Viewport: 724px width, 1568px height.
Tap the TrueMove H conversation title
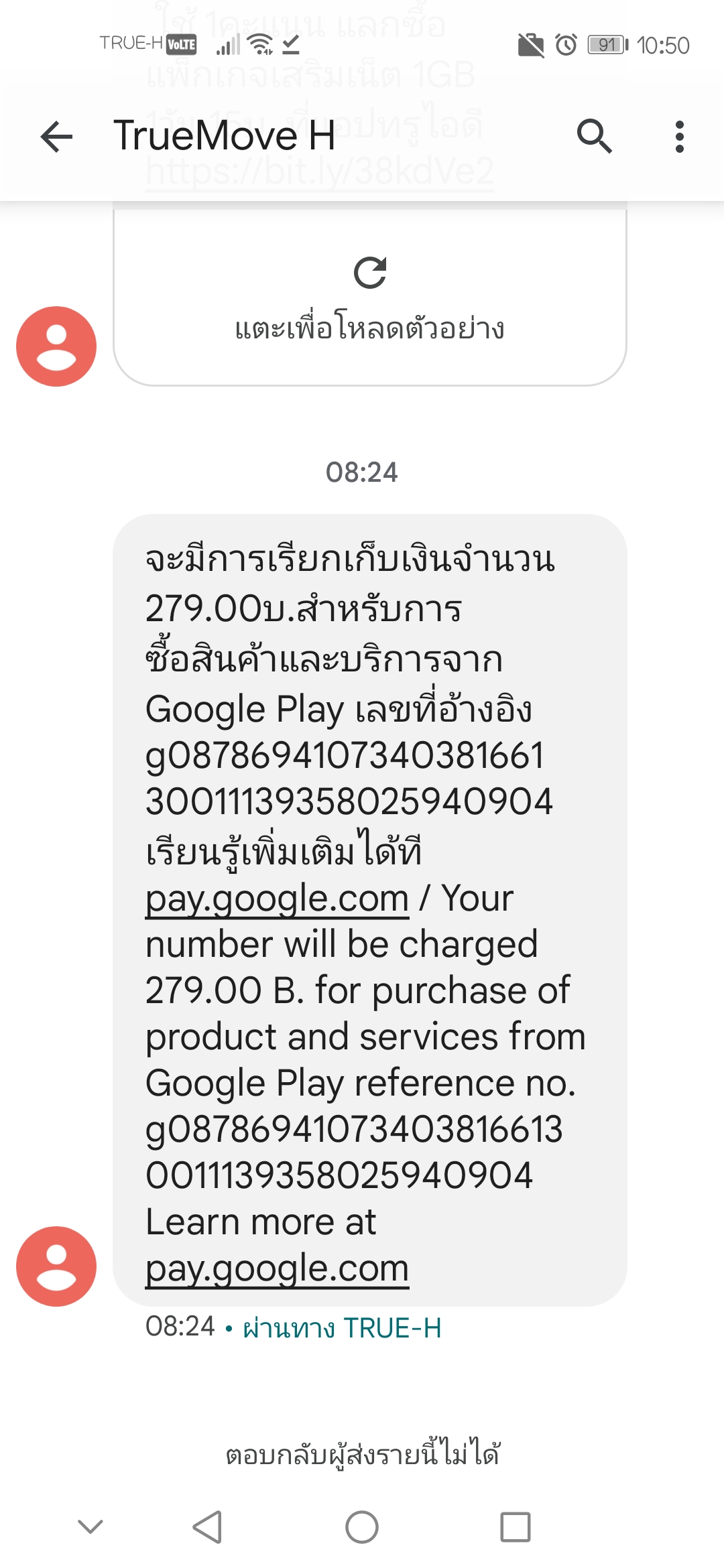(224, 136)
